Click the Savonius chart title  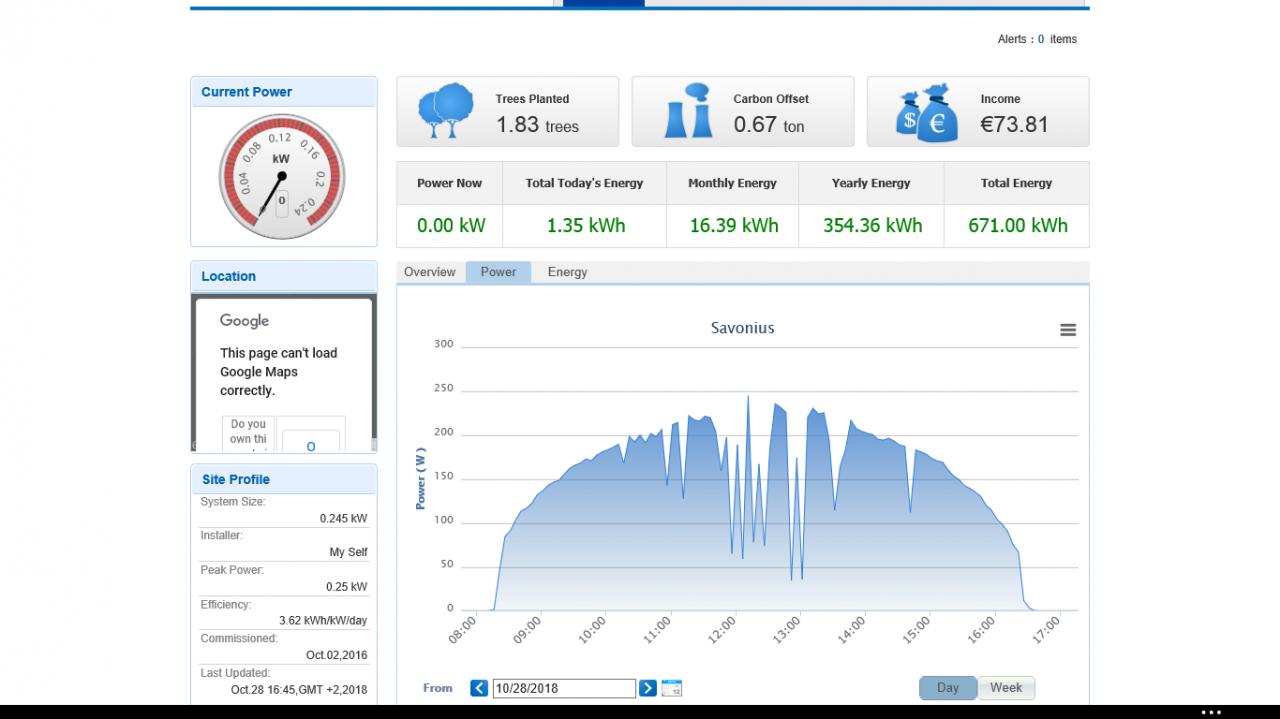[x=742, y=328]
